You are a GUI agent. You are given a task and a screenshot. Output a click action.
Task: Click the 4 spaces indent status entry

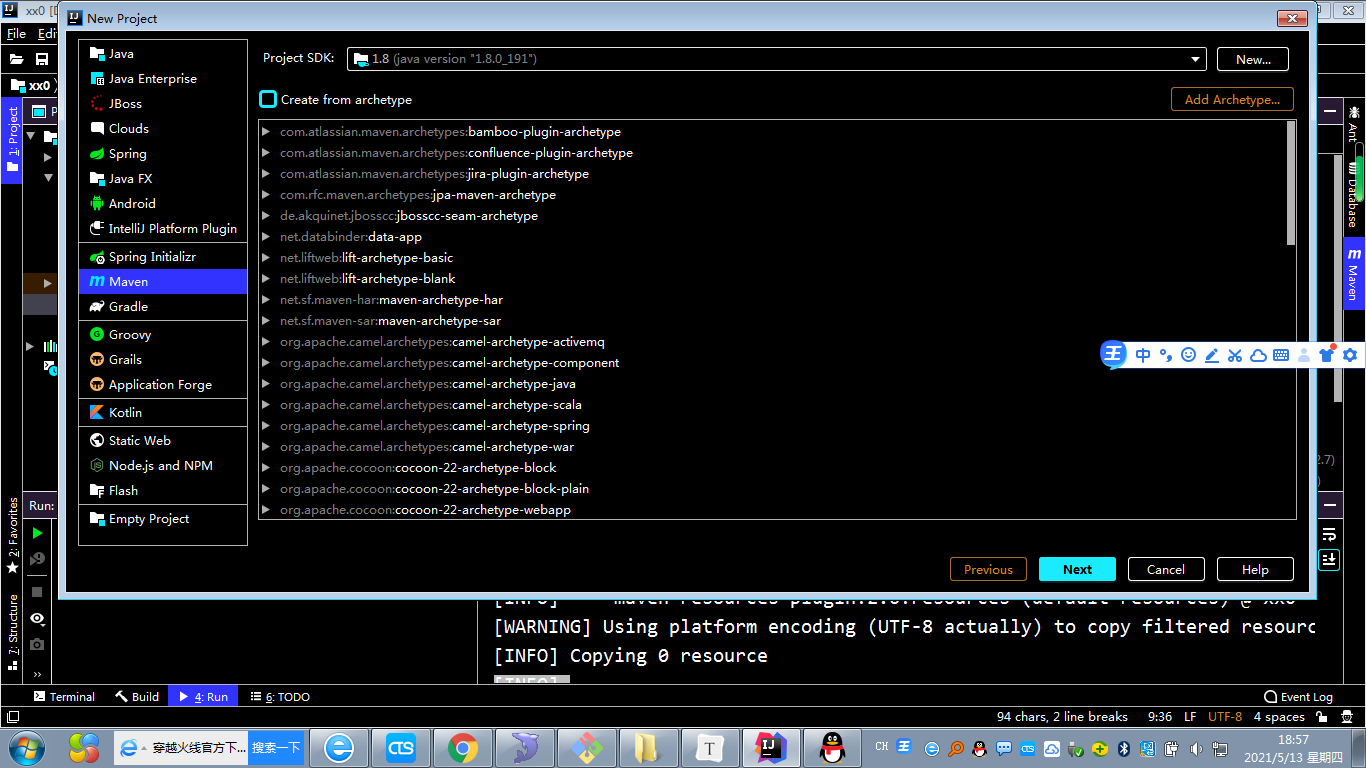[x=1279, y=716]
